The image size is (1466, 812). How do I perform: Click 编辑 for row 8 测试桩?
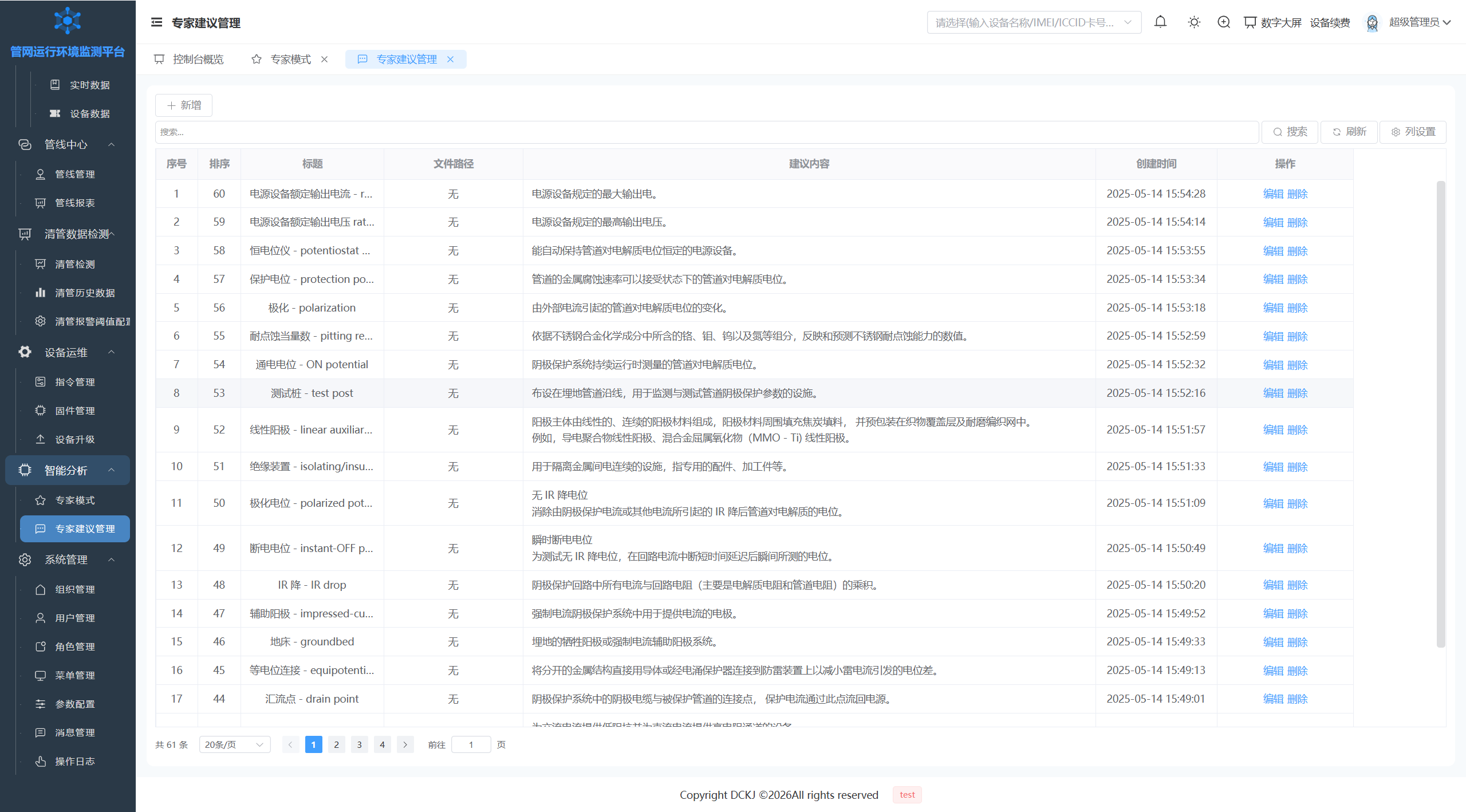coord(1273,393)
